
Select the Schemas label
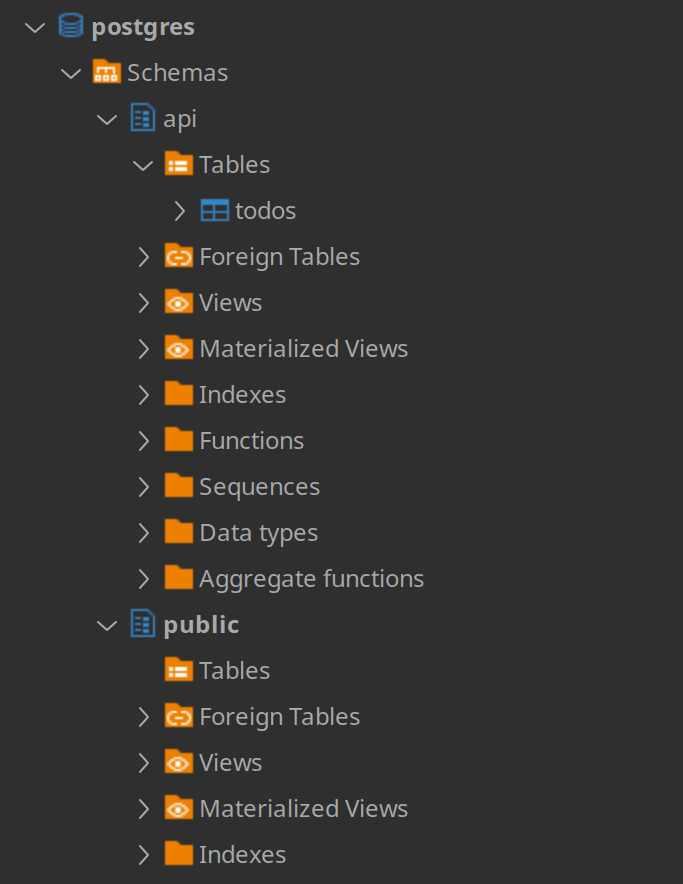178,73
